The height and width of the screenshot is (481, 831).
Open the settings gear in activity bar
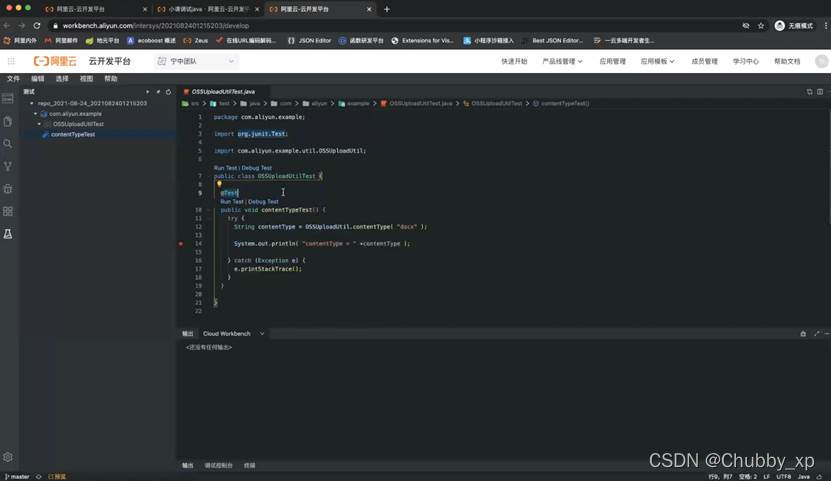pyautogui.click(x=8, y=457)
